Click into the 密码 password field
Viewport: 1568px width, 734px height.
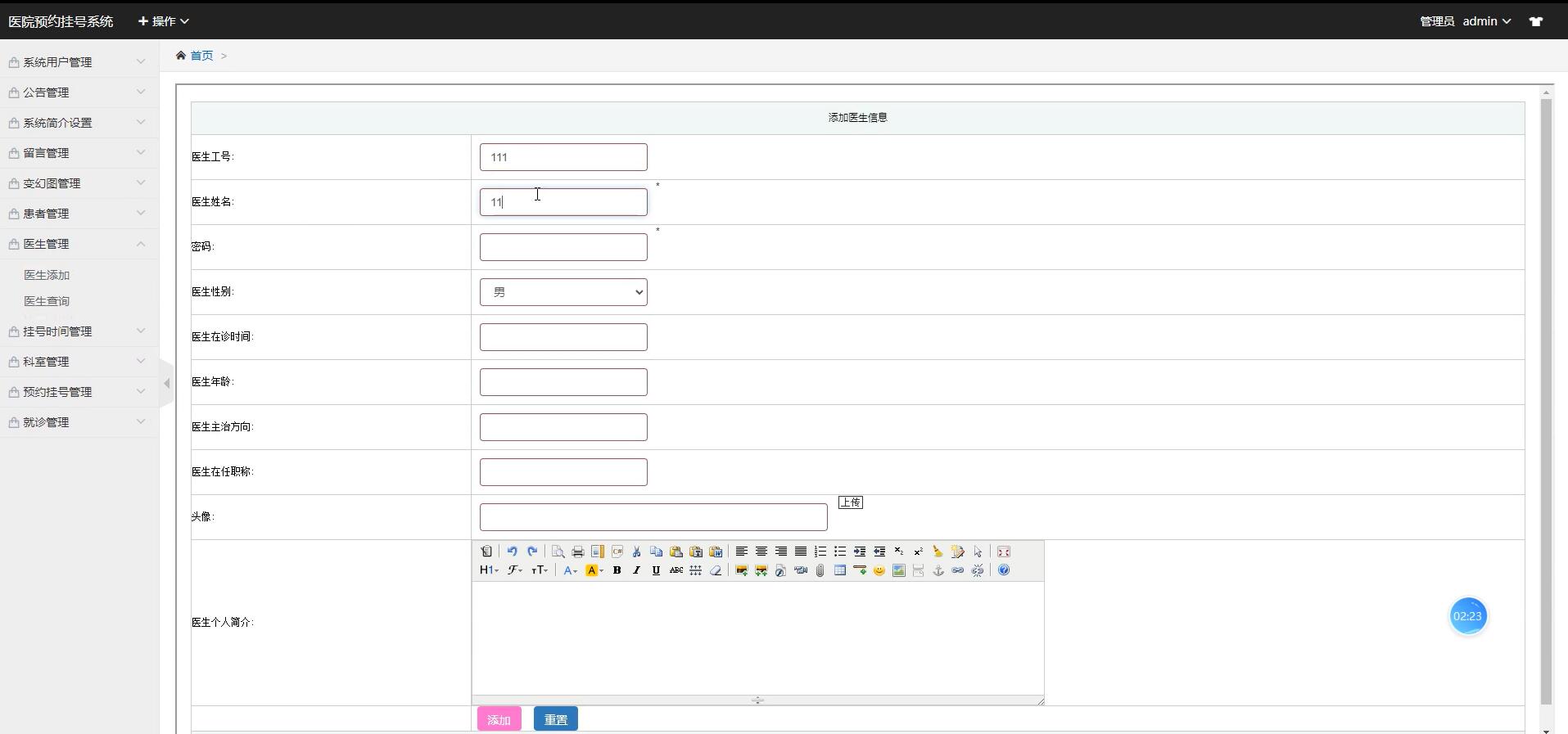(x=563, y=247)
